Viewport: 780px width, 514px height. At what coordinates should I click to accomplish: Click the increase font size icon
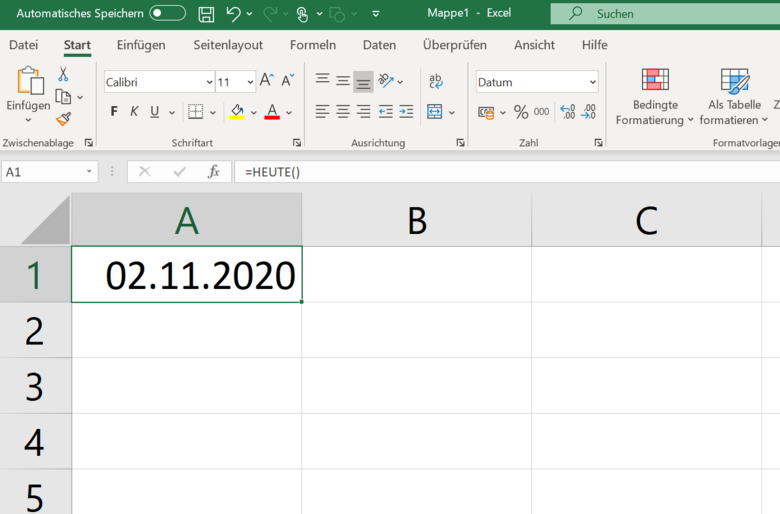point(266,81)
